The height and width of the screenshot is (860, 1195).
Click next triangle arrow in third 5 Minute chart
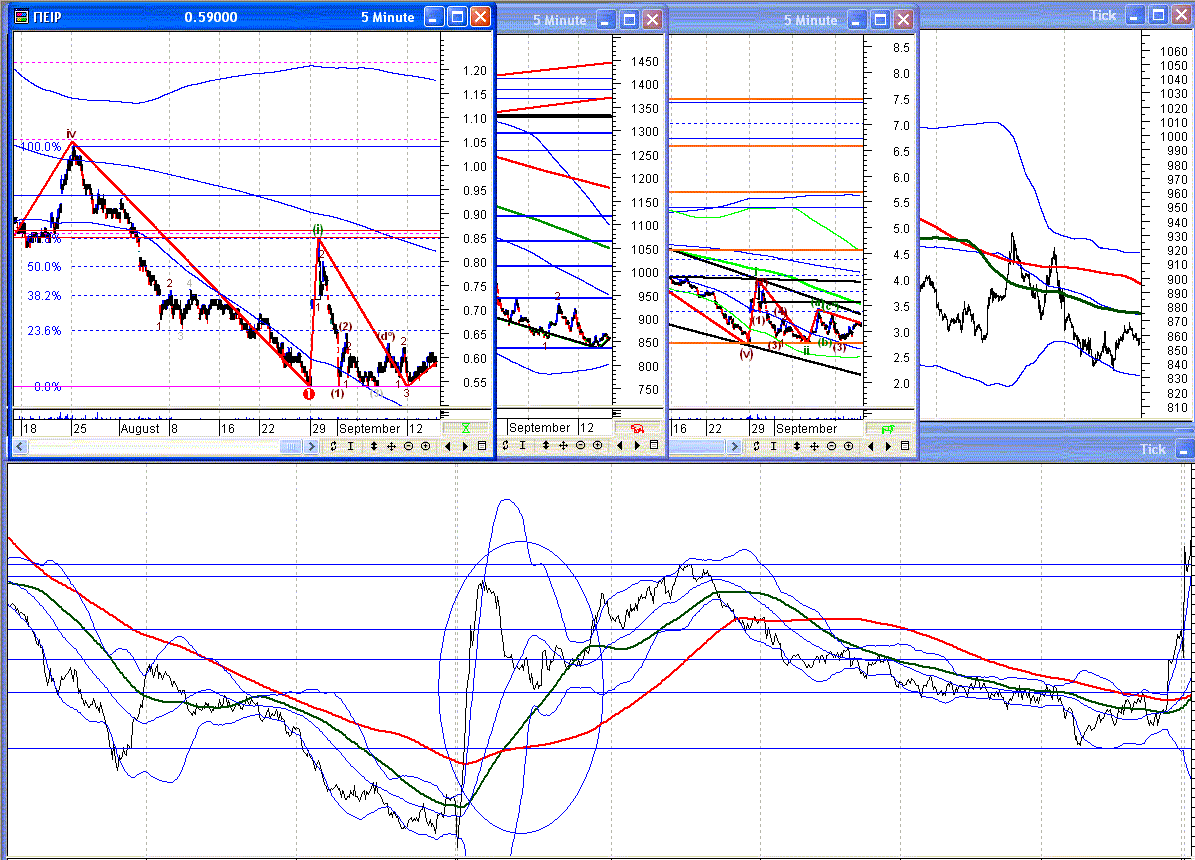888,446
